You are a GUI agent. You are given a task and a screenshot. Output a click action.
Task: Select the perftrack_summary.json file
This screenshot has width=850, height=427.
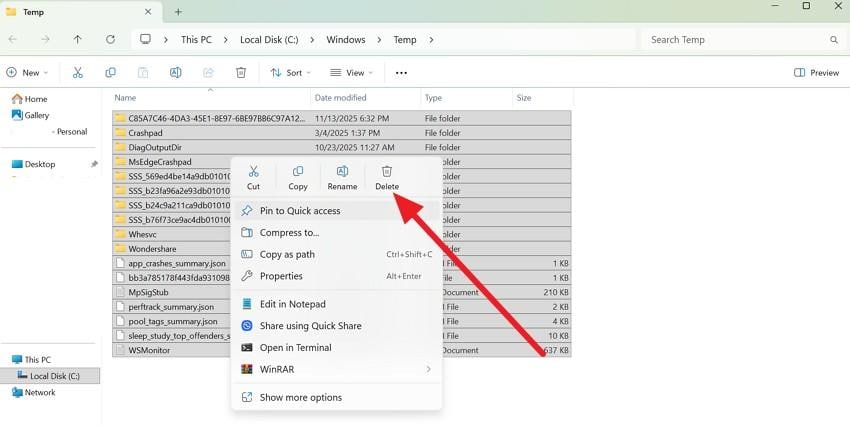[172, 307]
